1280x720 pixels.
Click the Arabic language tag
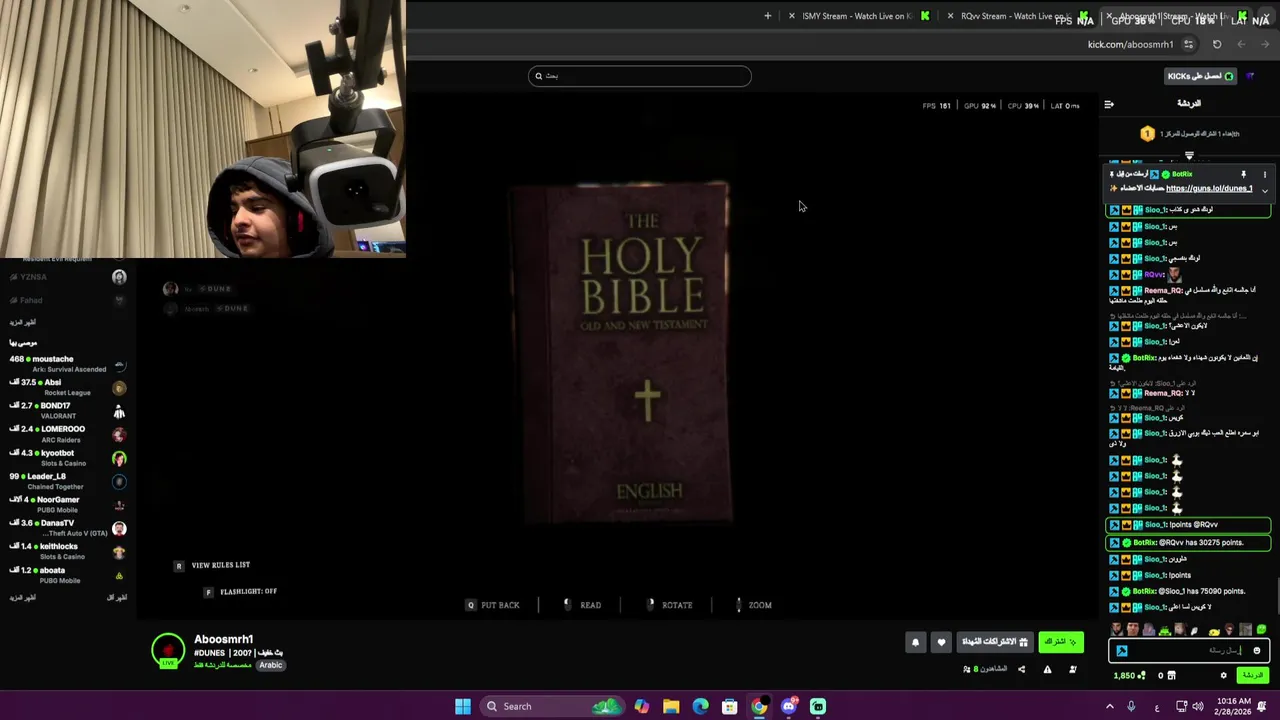pos(271,665)
